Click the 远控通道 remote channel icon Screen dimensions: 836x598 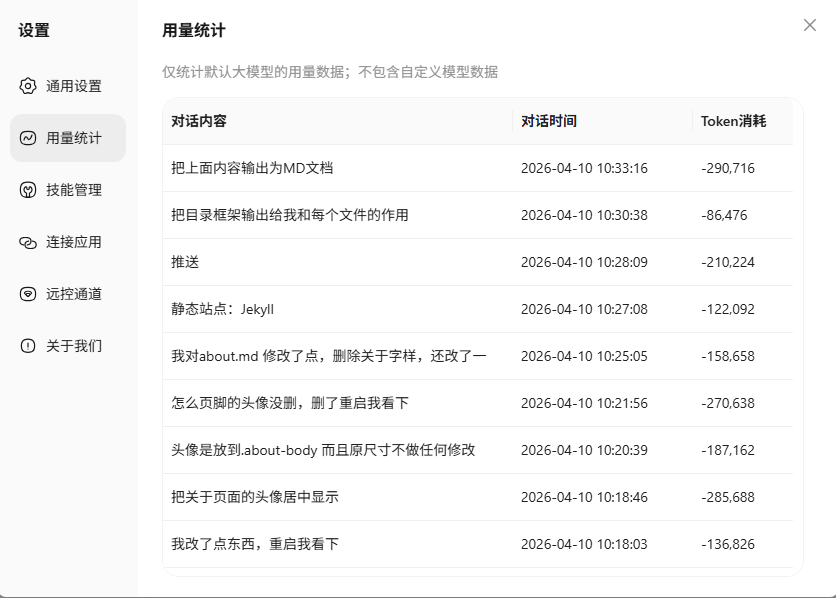(28, 294)
